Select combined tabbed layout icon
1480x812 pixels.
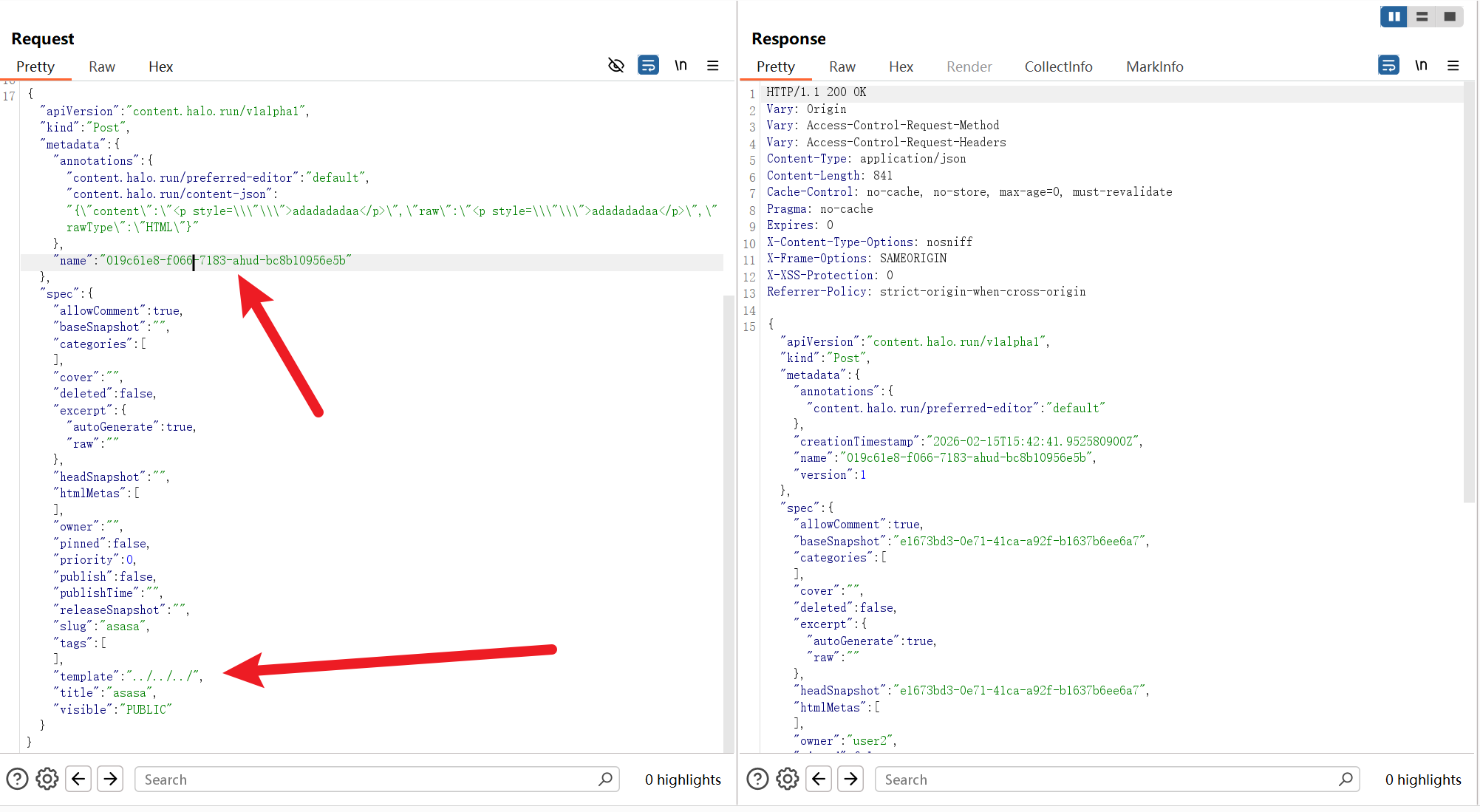coord(1450,16)
